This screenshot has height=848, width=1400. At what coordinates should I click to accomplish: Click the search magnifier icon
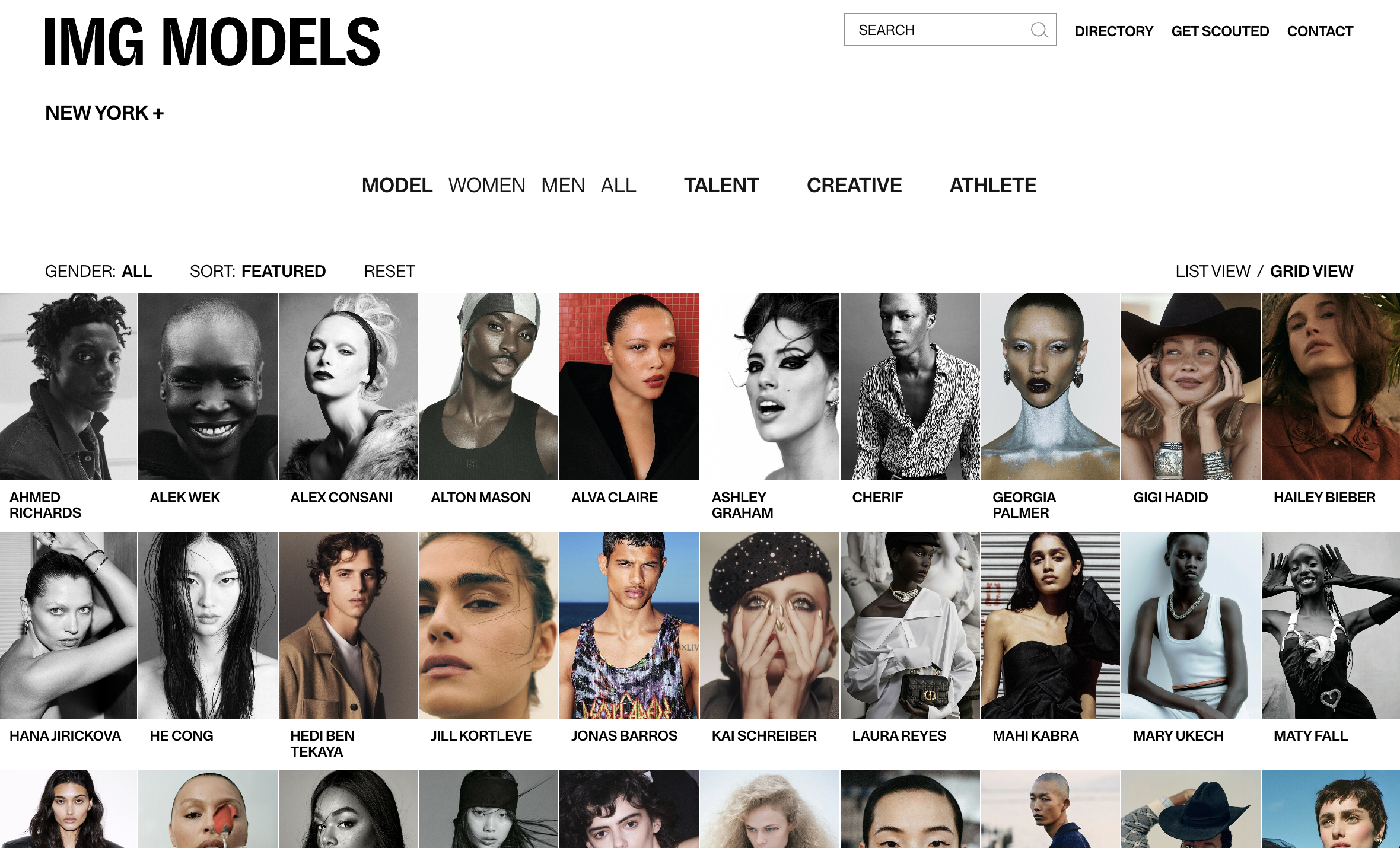[1039, 30]
